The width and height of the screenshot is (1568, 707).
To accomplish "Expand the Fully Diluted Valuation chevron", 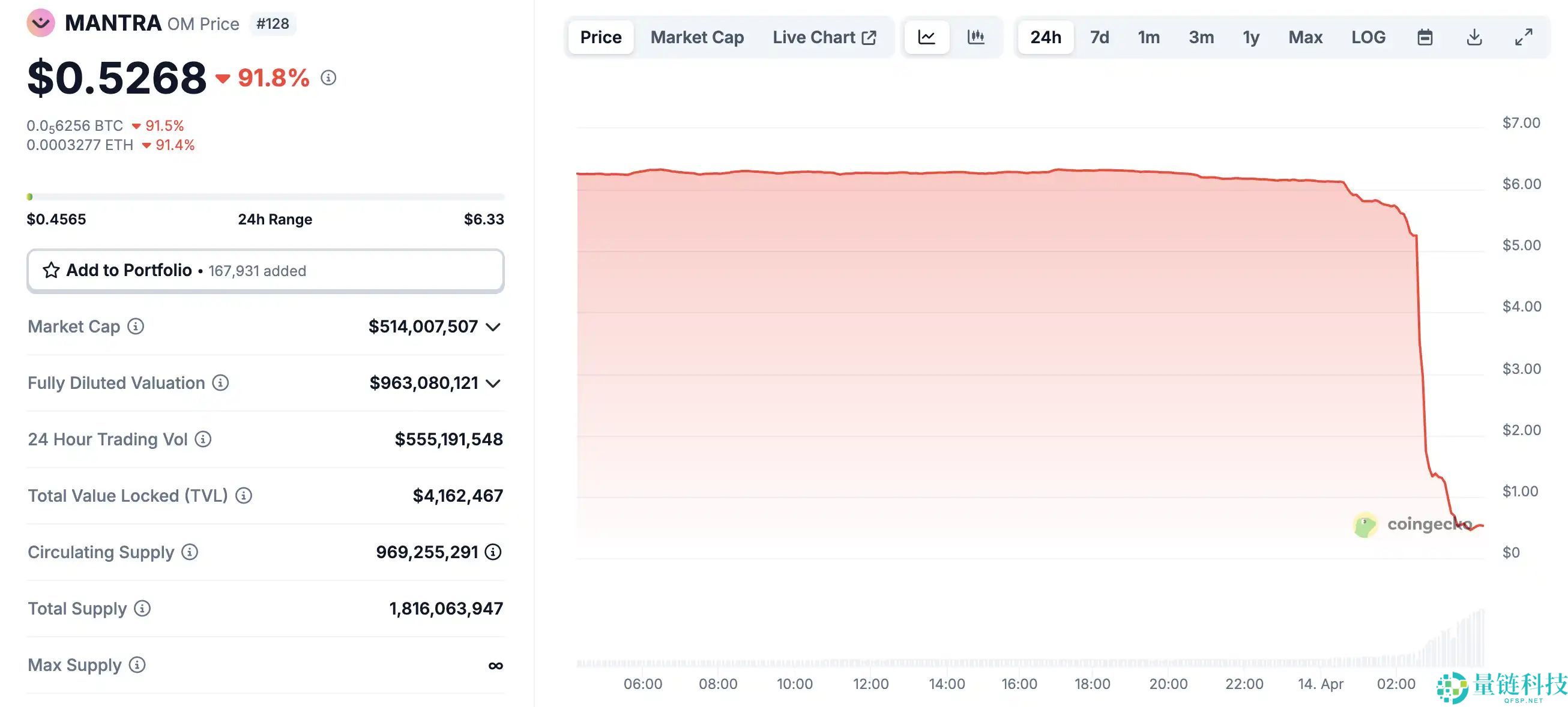I will [x=493, y=384].
